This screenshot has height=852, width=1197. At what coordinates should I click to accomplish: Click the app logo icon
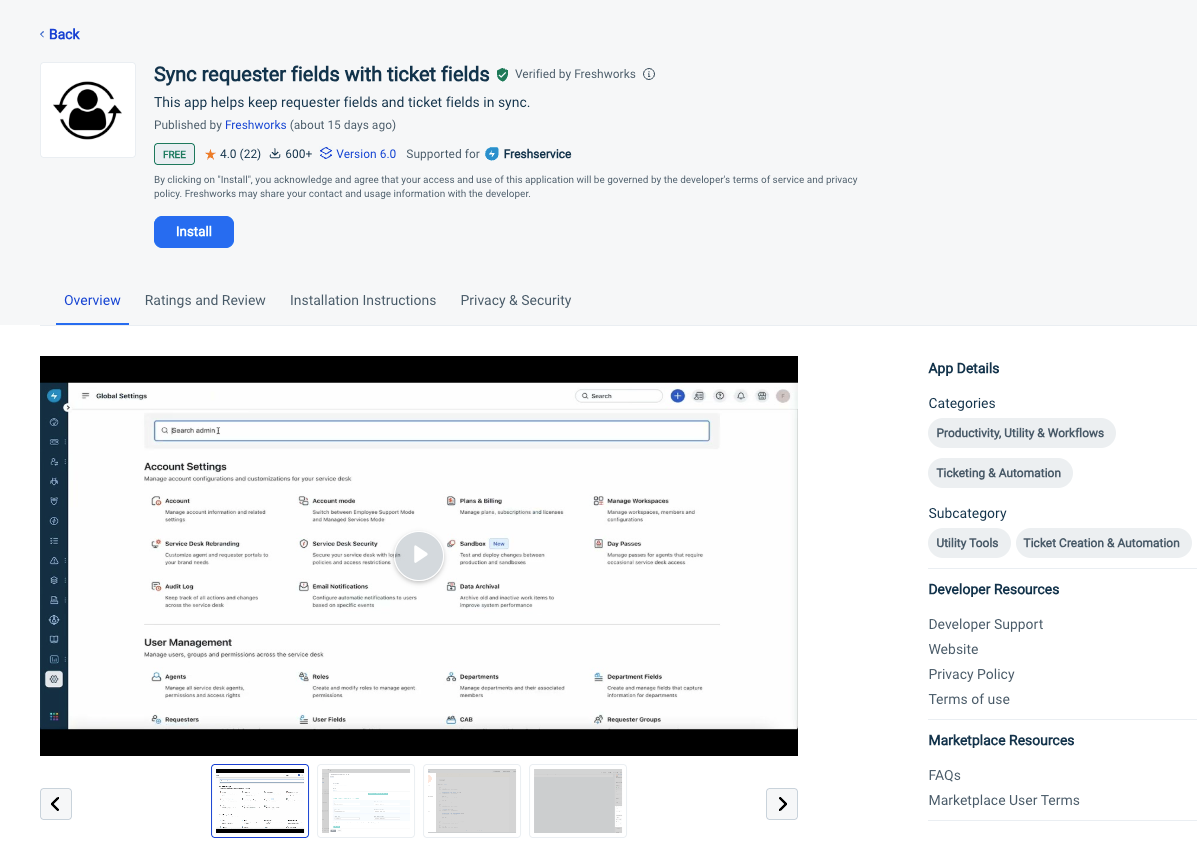[x=88, y=110]
